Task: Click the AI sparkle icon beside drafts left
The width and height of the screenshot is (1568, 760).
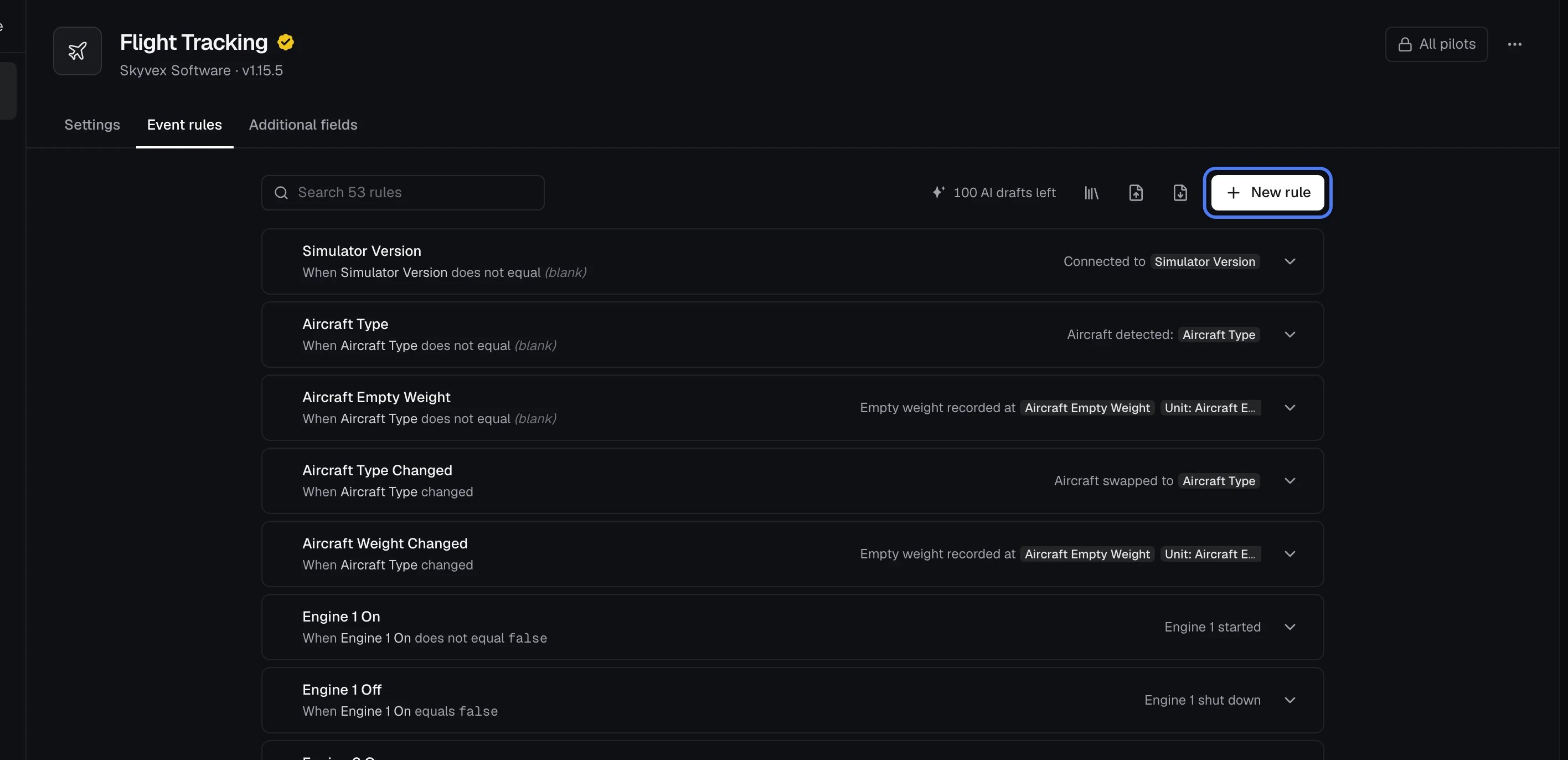Action: 938,192
